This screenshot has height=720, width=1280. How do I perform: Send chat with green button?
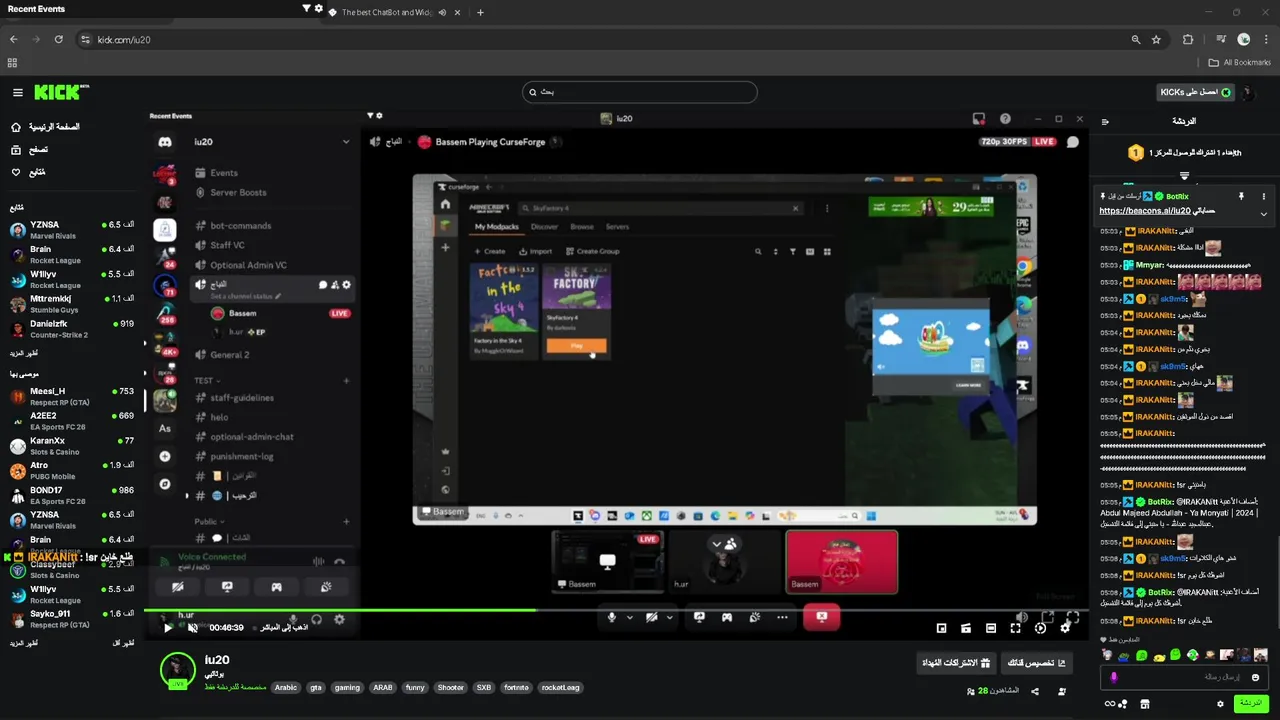click(1251, 703)
